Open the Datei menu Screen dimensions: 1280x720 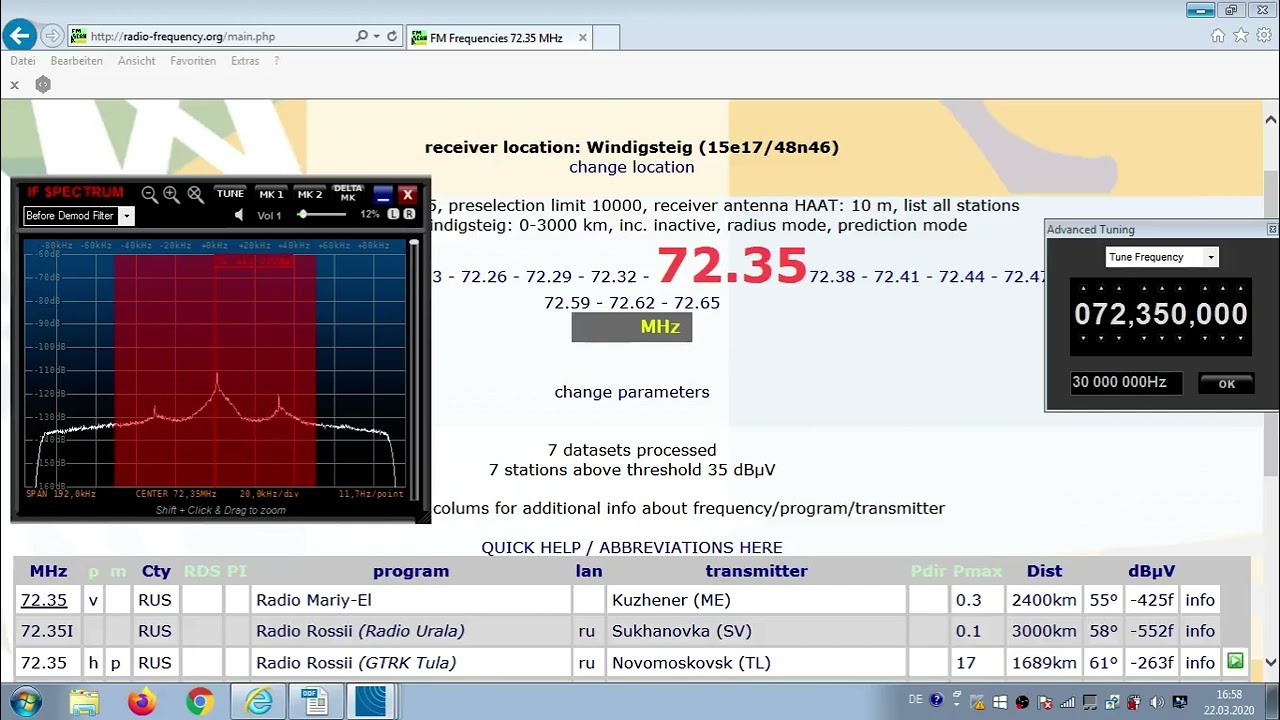click(23, 61)
